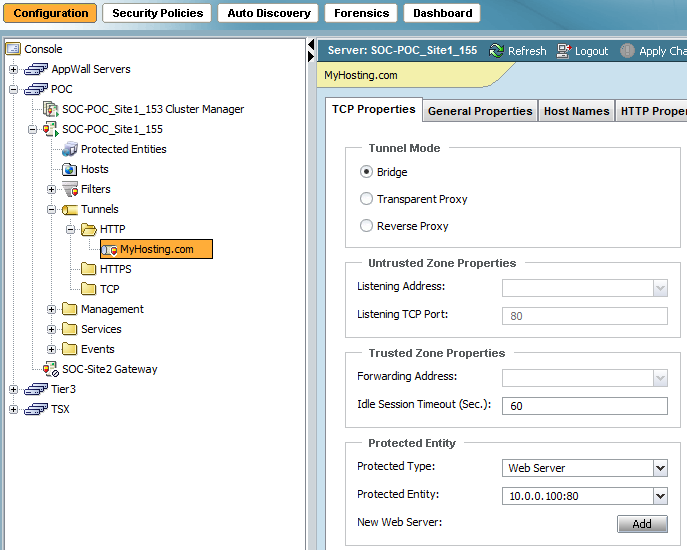The width and height of the screenshot is (687, 550).
Task: Open the Host Names tab
Action: click(x=576, y=111)
